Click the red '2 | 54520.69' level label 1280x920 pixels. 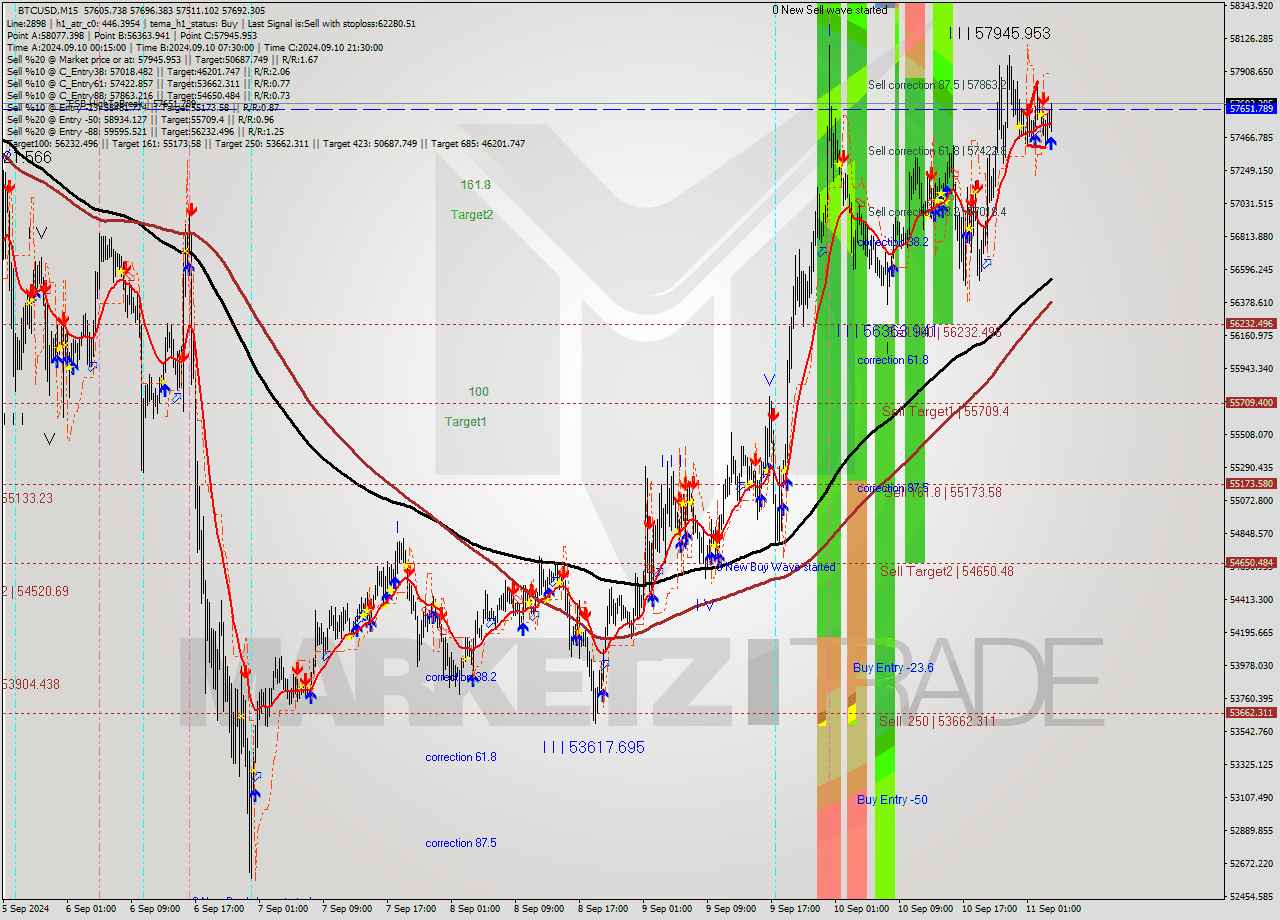35,591
